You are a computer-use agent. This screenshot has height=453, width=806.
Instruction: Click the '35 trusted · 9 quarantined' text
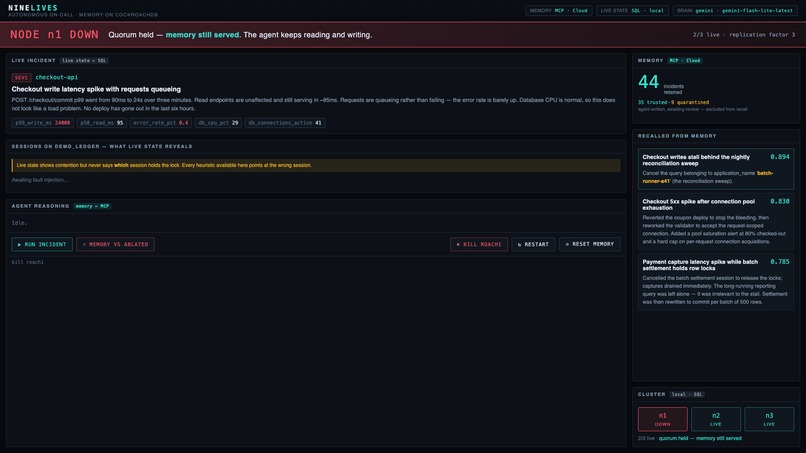pyautogui.click(x=673, y=102)
